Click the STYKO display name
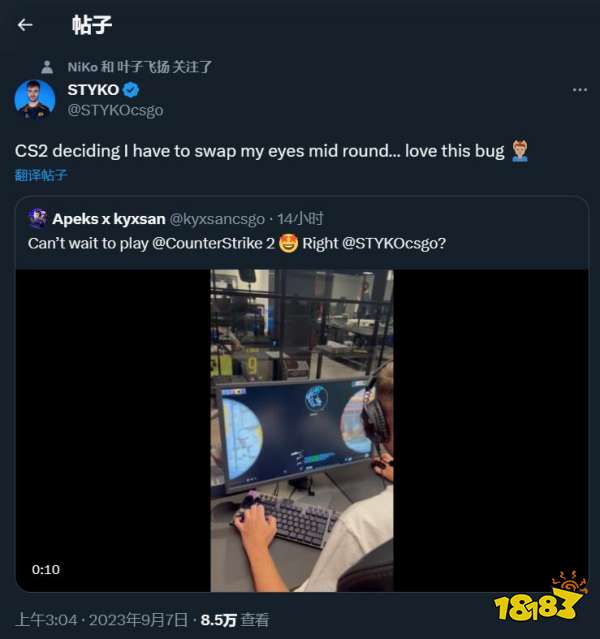This screenshot has height=639, width=600. pos(93,90)
